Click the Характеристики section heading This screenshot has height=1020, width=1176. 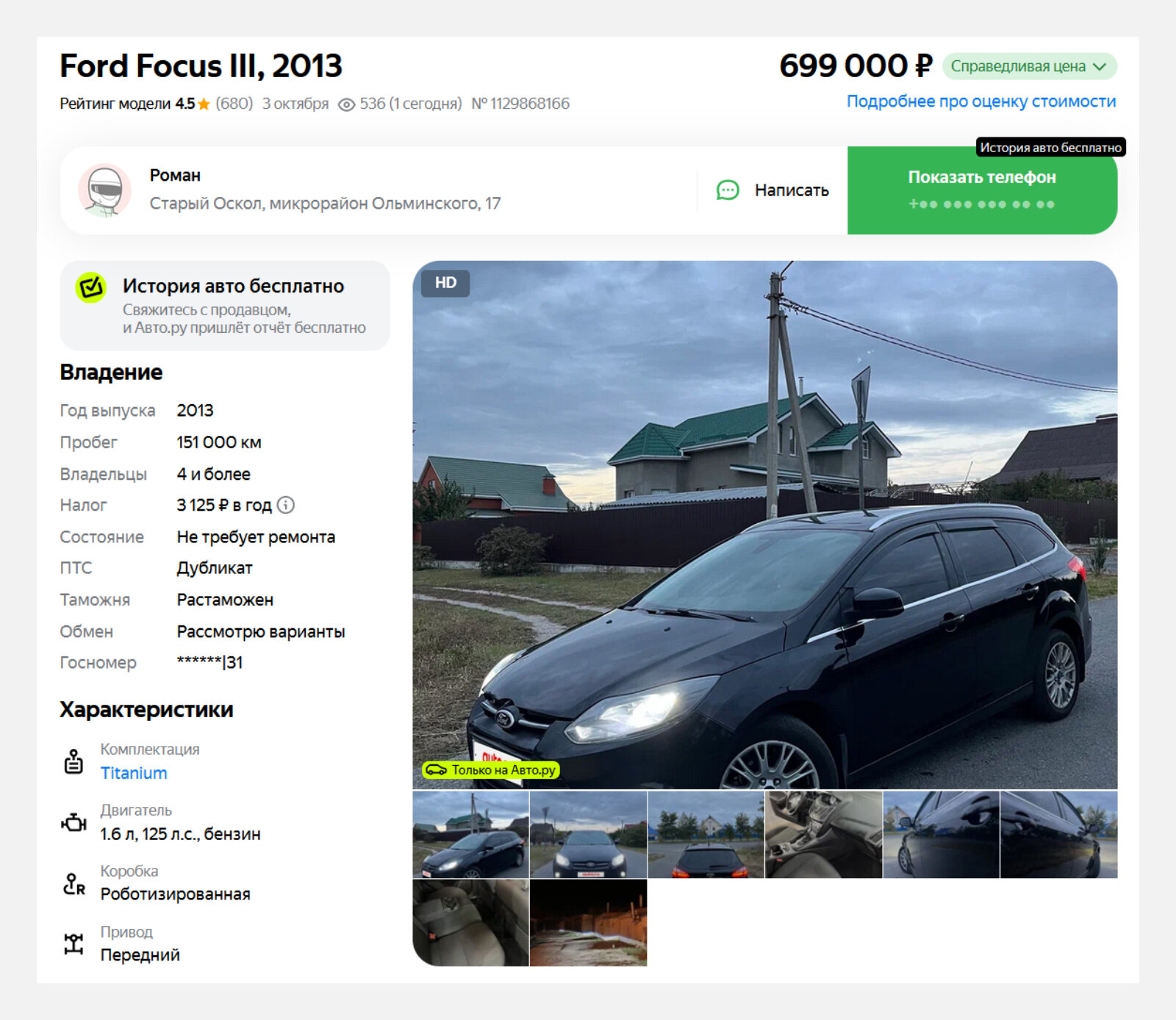[147, 710]
